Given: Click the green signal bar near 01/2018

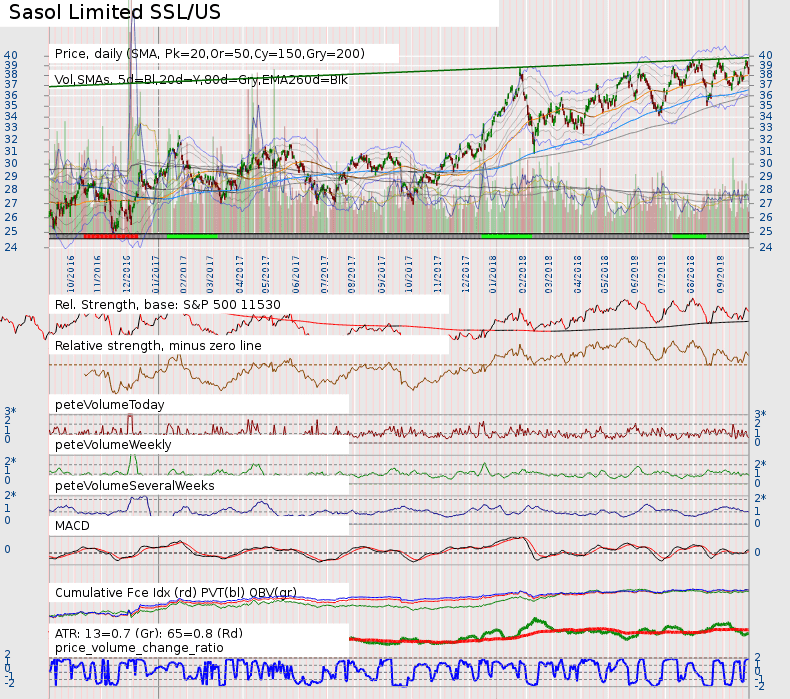Looking at the screenshot, I should coord(506,236).
